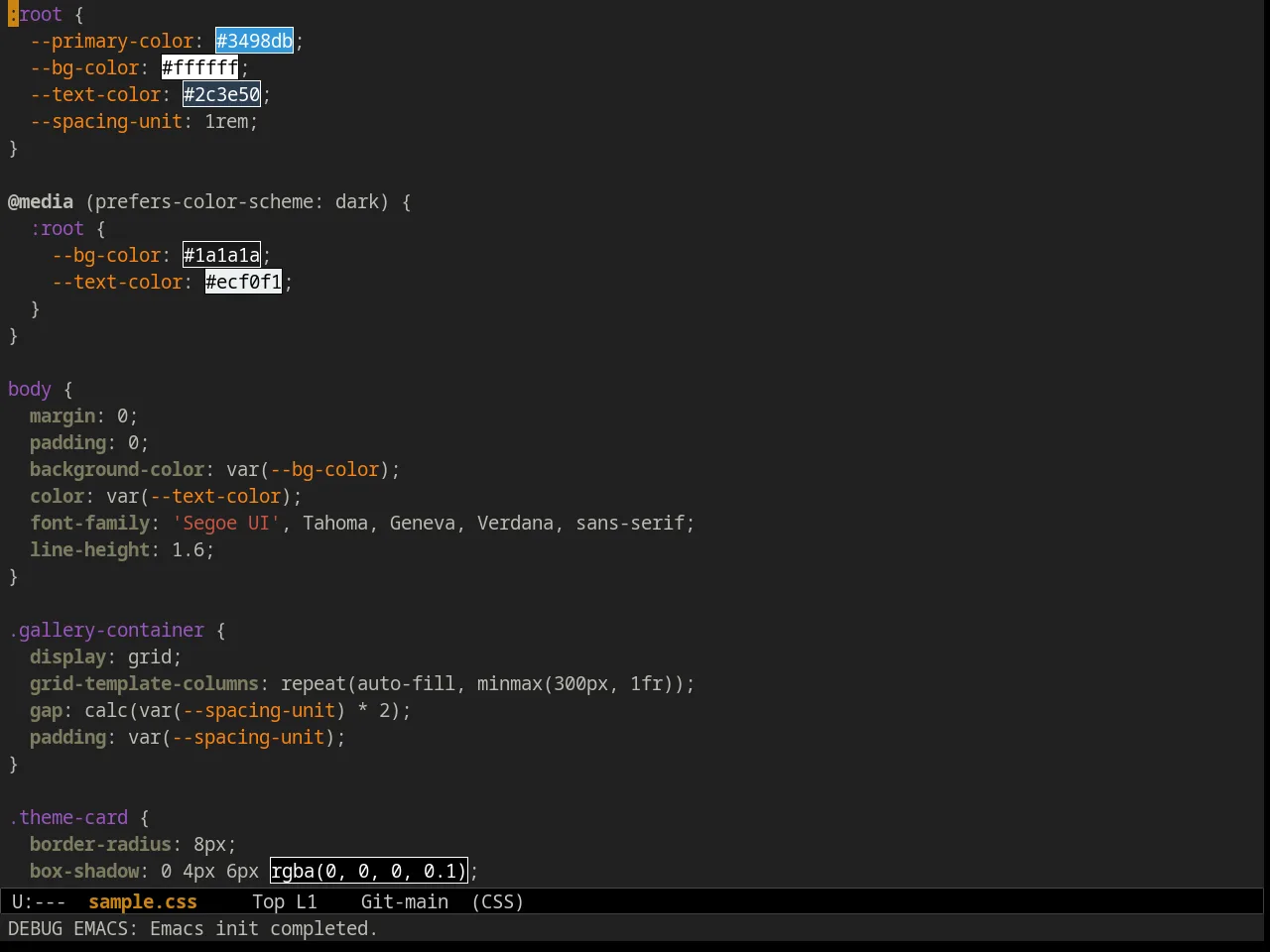Screen dimensions: 1270x952
Task: Click the box-shadow property
Action: 84,871
